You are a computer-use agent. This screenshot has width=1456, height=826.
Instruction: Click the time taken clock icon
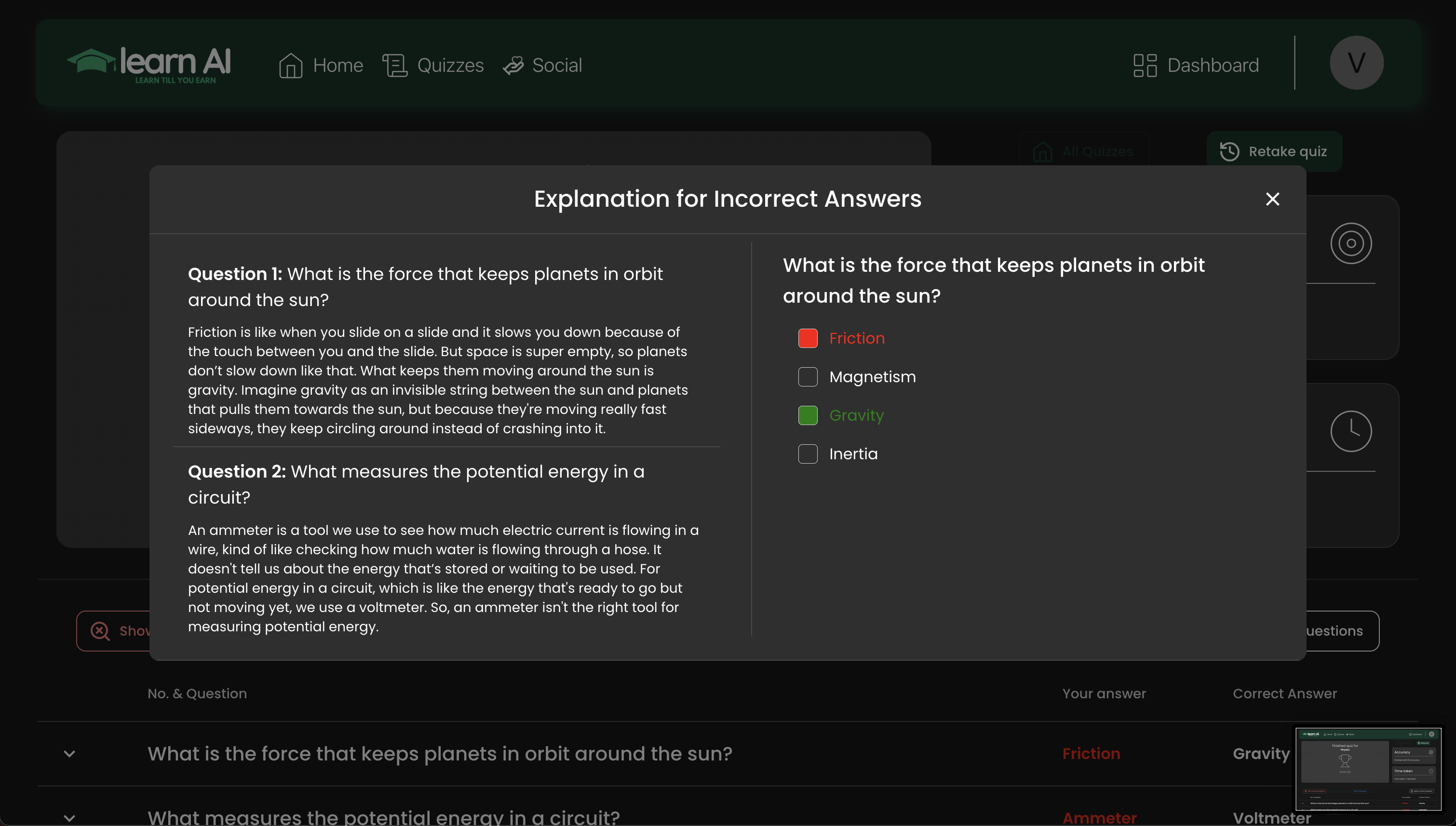(1350, 431)
